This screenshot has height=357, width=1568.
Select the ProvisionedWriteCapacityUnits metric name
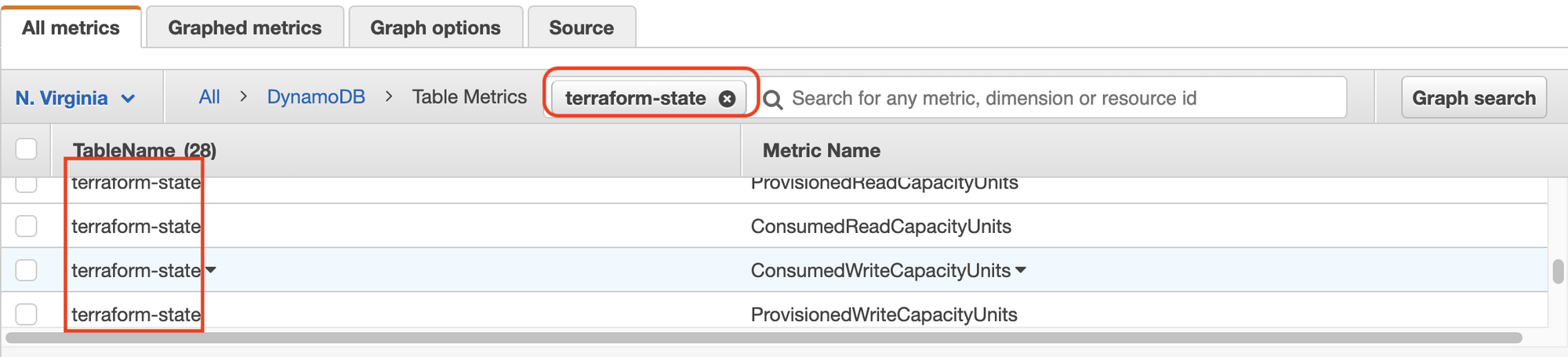tap(884, 314)
